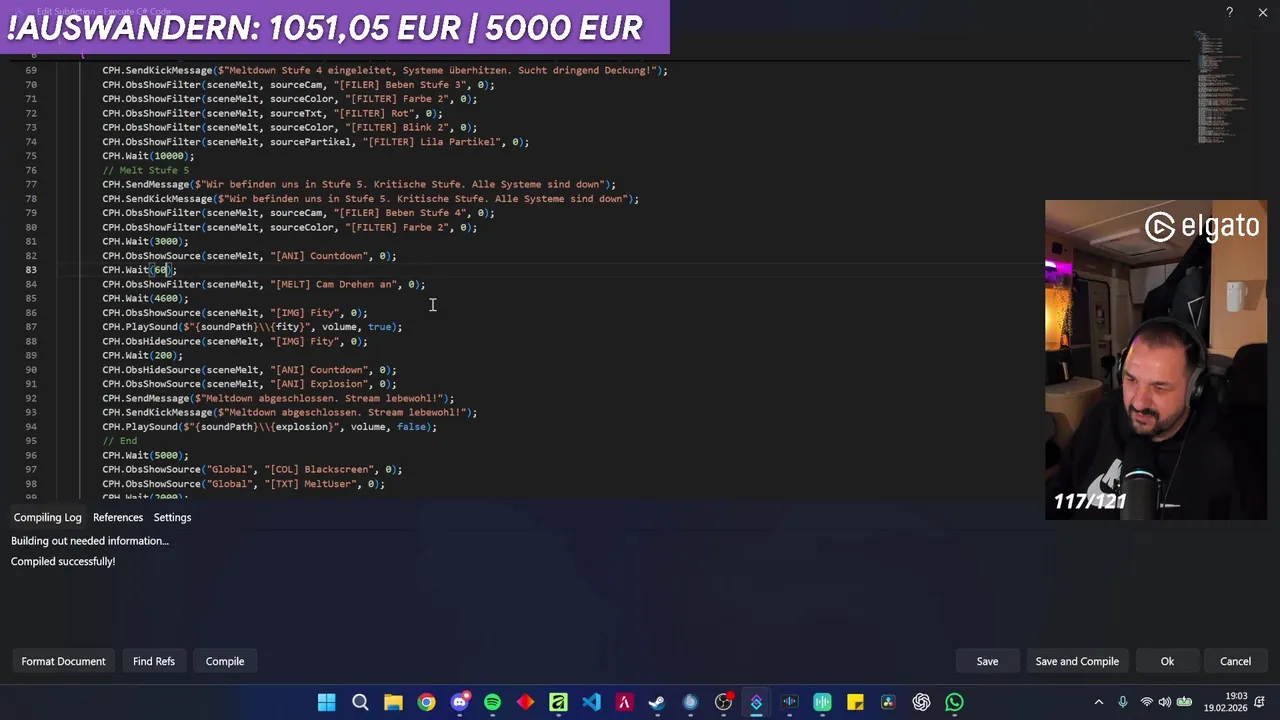Open the green 'a' app in taskbar
The image size is (1280, 720).
point(558,702)
